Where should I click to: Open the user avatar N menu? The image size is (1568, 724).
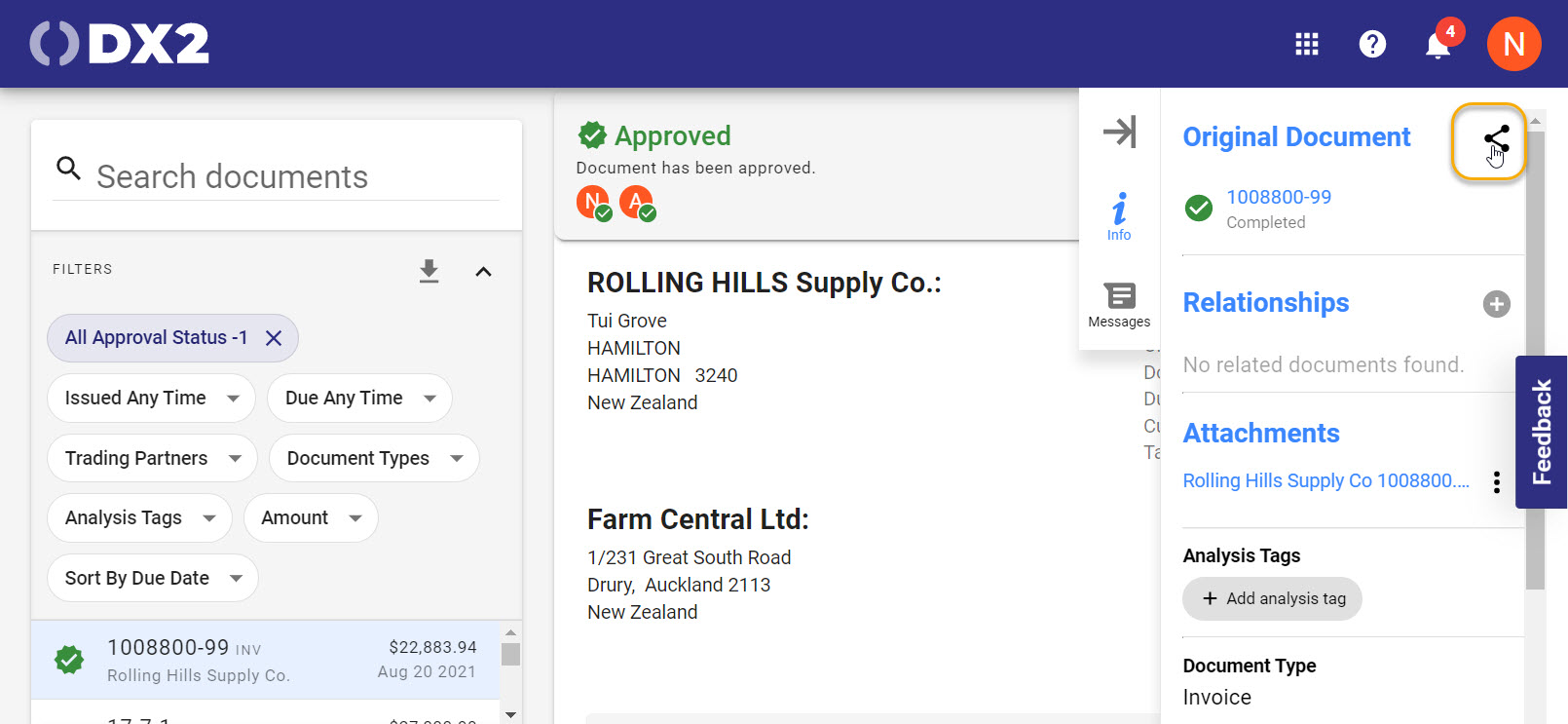1513,44
